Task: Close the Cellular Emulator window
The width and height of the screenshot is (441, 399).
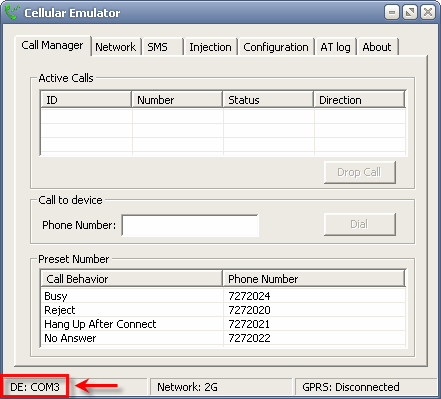Action: pyautogui.click(x=428, y=13)
